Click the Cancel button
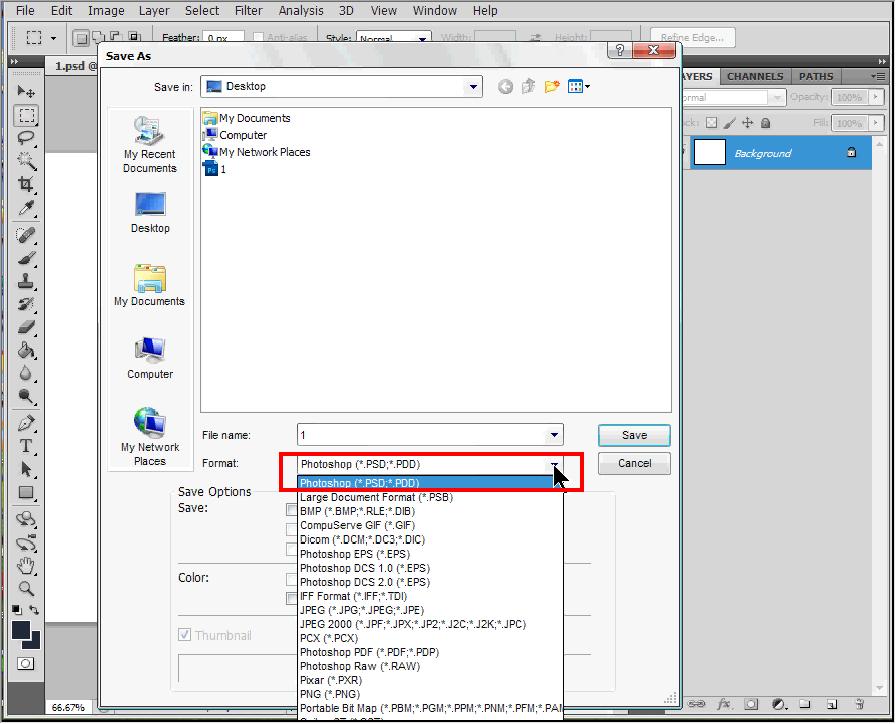This screenshot has width=896, height=724. (634, 463)
